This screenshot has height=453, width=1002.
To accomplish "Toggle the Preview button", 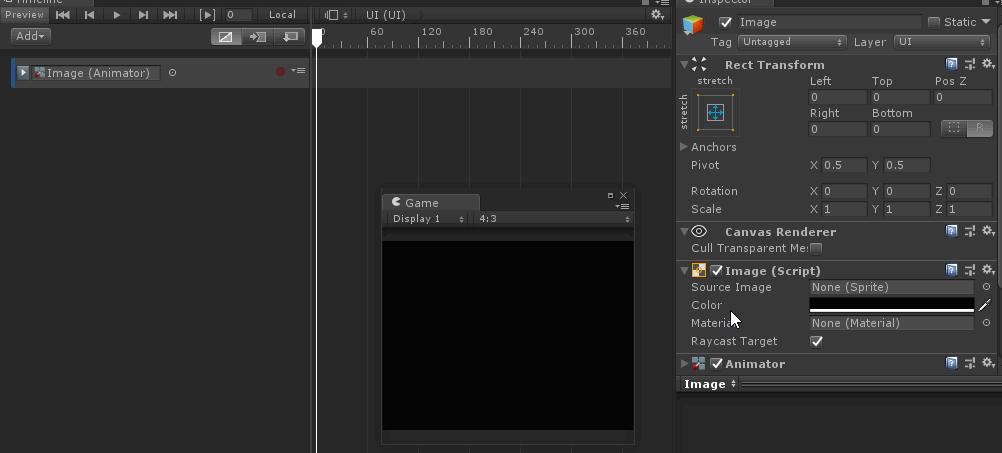I will pyautogui.click(x=24, y=15).
